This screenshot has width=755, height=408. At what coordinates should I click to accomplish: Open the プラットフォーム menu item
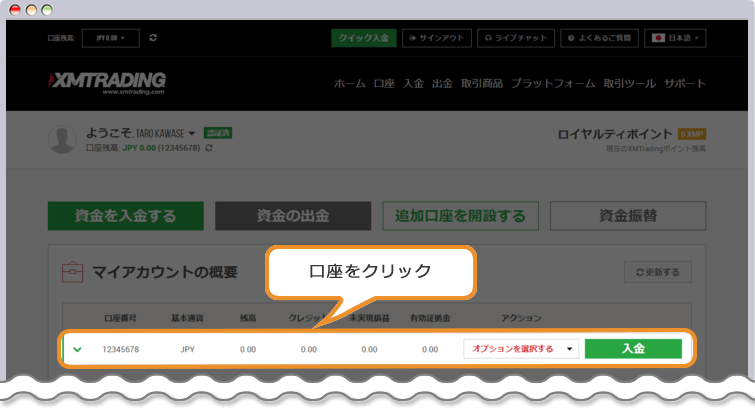pyautogui.click(x=553, y=84)
